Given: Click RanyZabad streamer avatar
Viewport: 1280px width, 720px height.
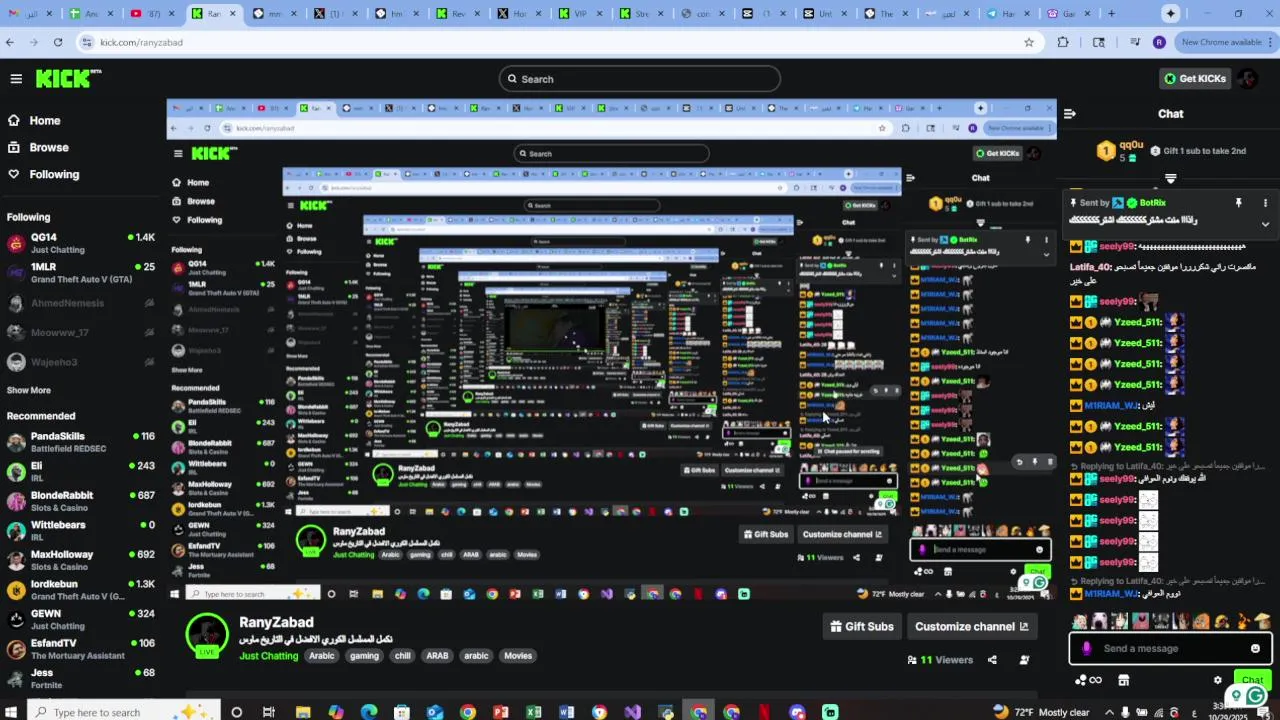Looking at the screenshot, I should click(207, 634).
